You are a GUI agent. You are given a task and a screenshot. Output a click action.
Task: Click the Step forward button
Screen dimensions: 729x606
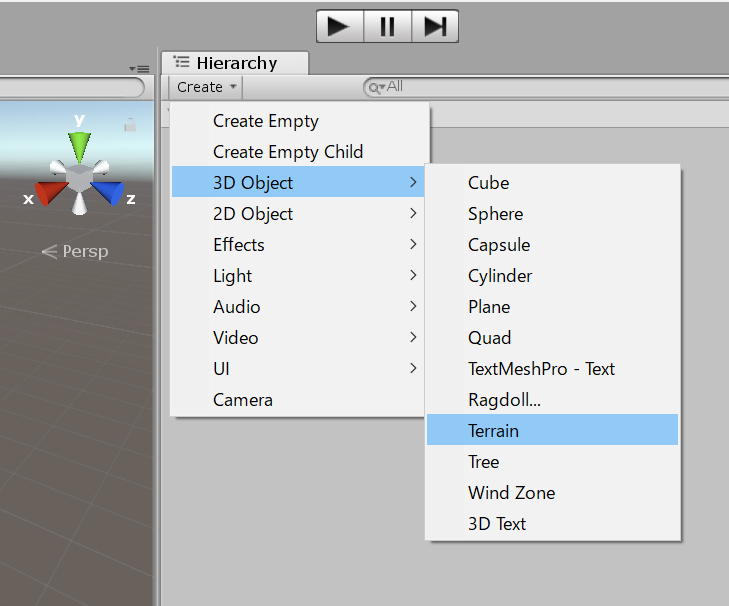(435, 26)
